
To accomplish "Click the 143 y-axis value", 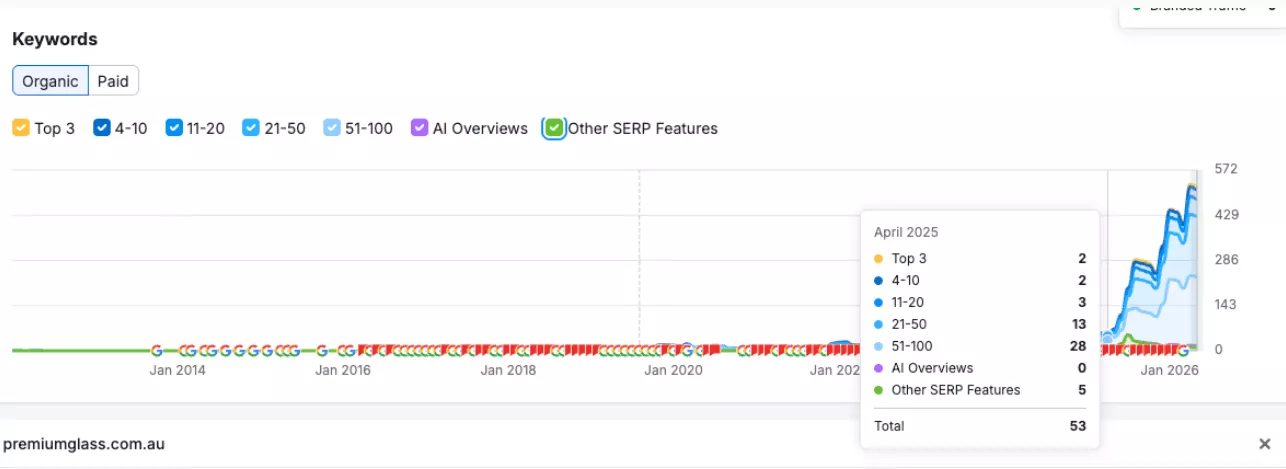I will point(1226,305).
